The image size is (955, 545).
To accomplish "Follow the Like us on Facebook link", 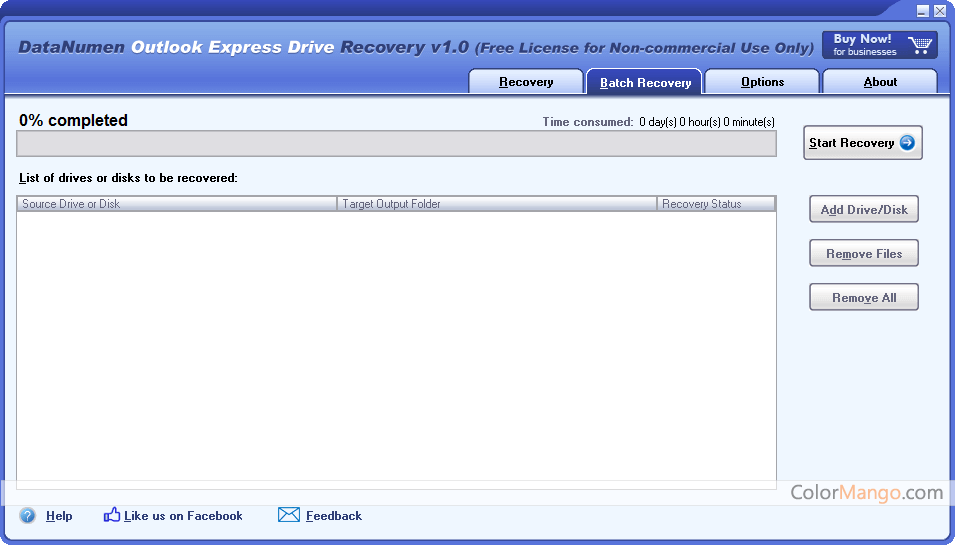I will pos(183,516).
